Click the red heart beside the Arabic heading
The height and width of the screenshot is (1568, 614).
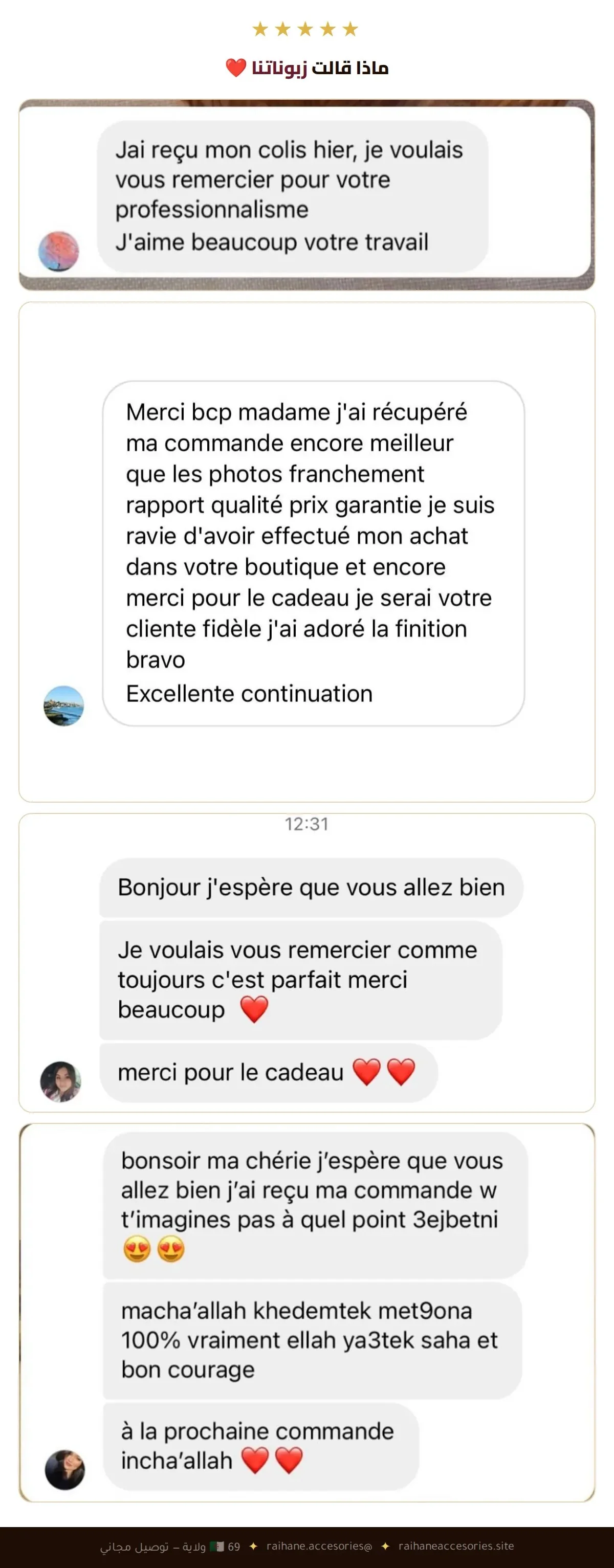click(236, 68)
